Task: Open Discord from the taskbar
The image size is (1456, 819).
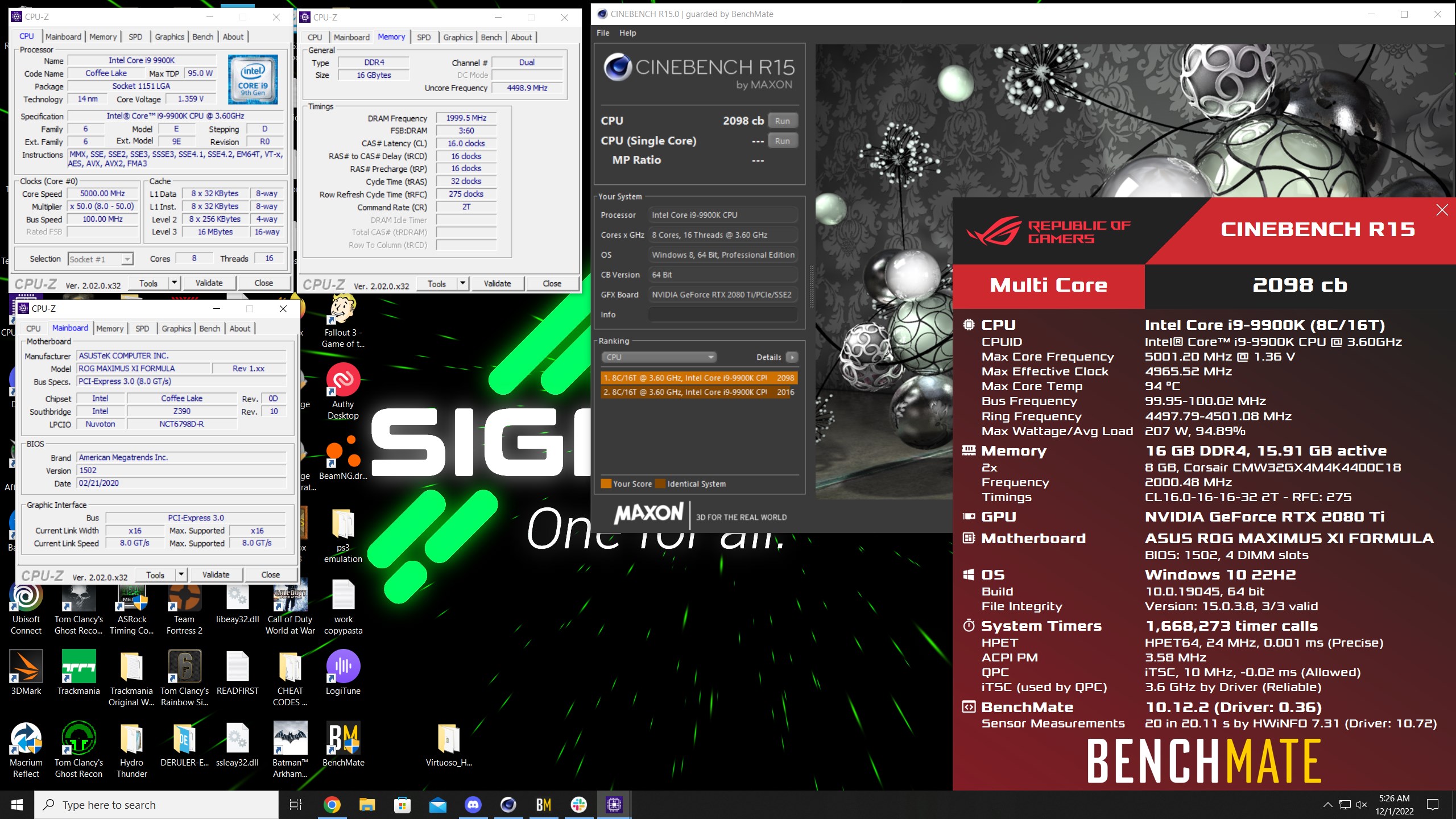Action: point(473,805)
